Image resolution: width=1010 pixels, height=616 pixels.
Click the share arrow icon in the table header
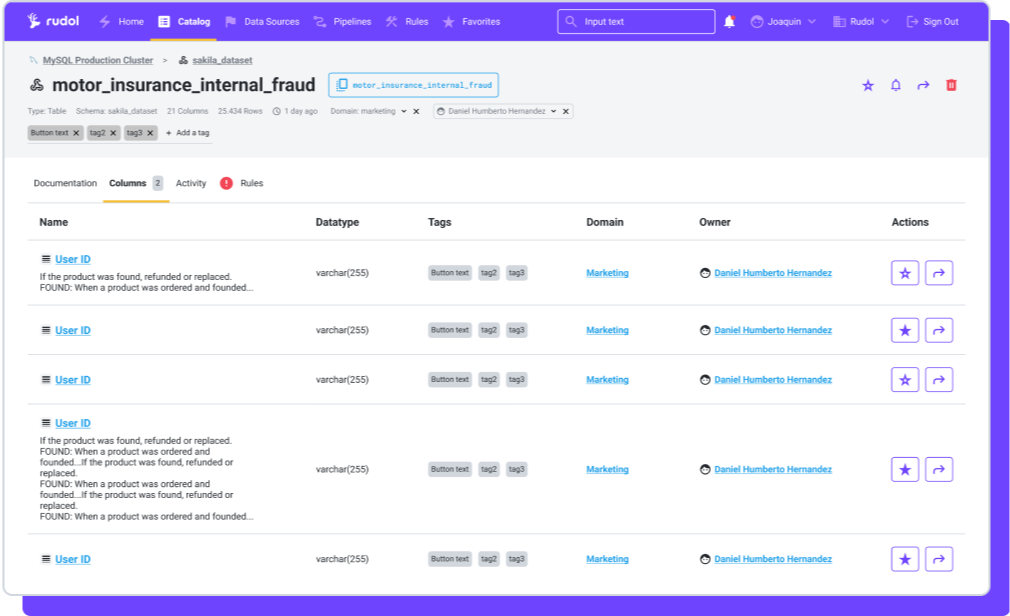click(x=923, y=85)
